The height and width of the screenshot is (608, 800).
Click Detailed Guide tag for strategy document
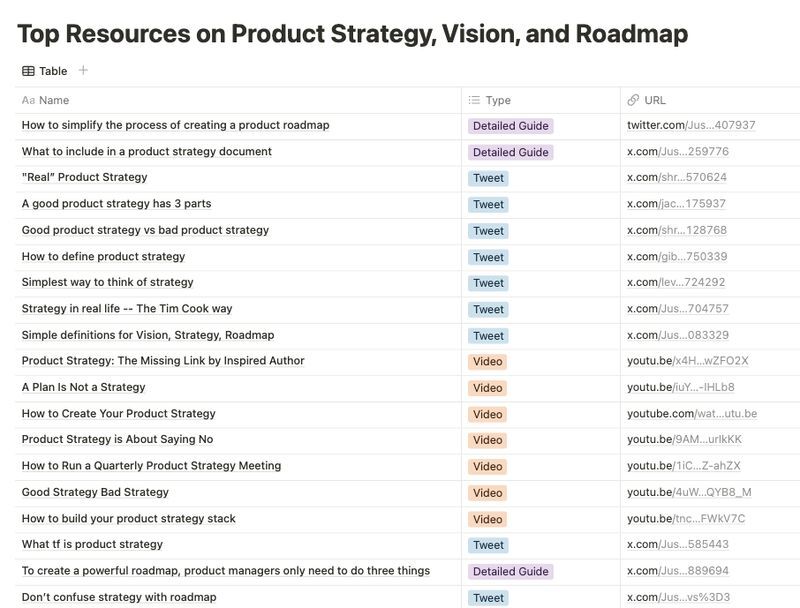510,152
